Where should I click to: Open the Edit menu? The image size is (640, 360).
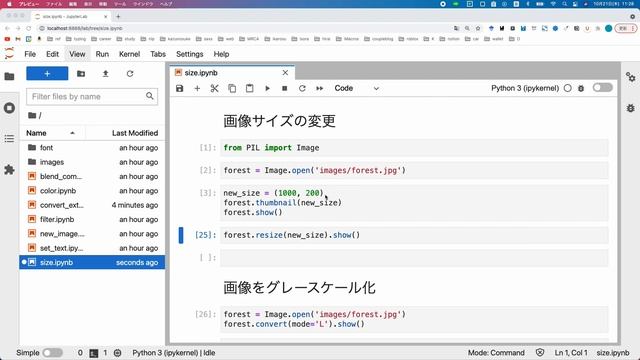click(52, 54)
